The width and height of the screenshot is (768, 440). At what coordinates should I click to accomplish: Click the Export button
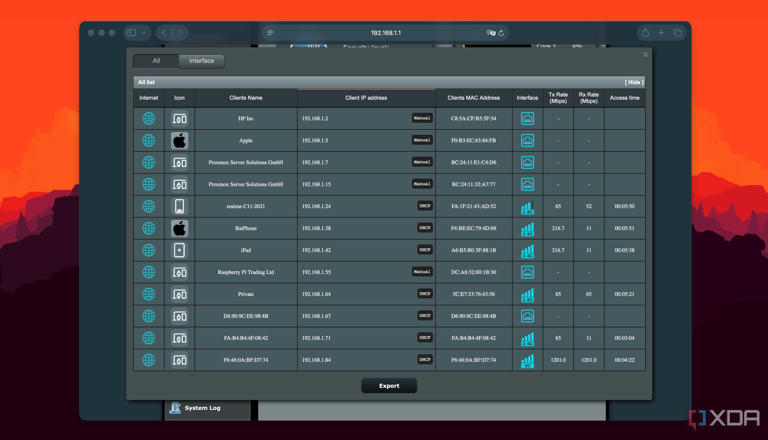click(389, 386)
